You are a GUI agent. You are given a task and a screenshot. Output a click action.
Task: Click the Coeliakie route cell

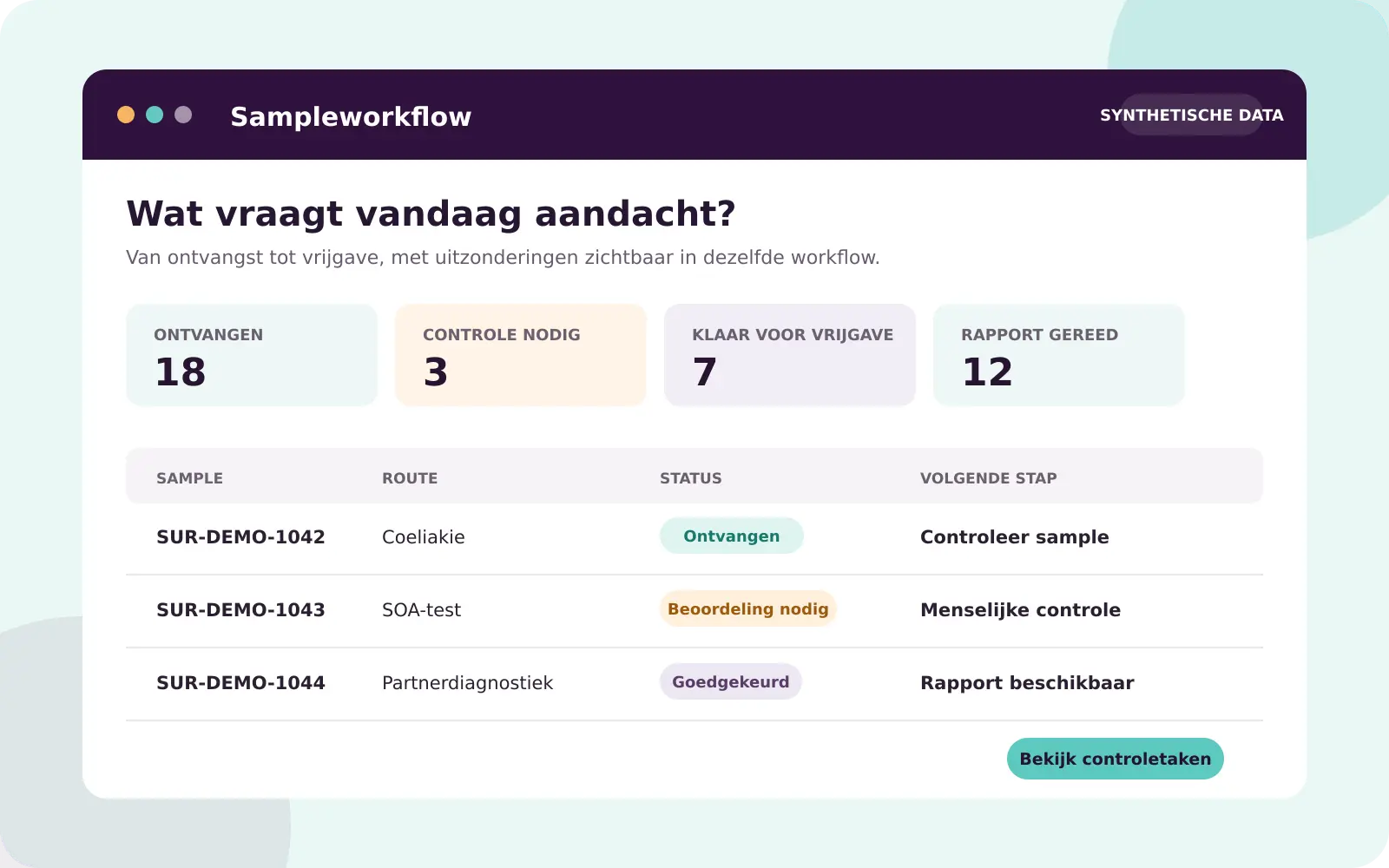[x=424, y=536]
